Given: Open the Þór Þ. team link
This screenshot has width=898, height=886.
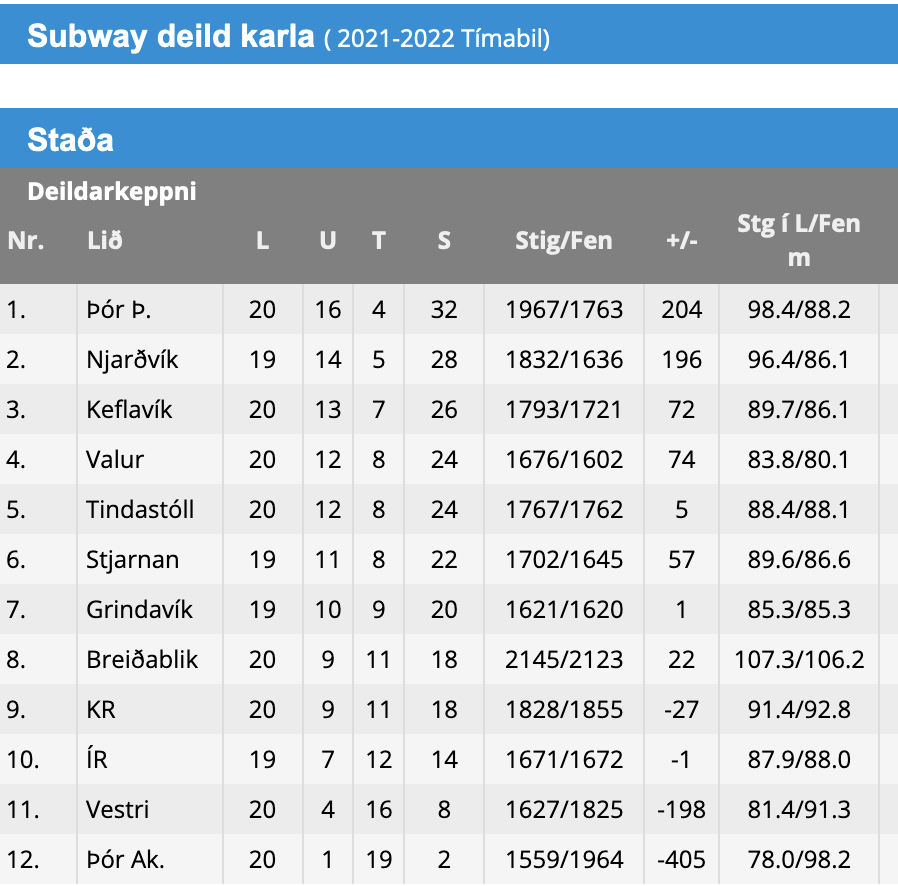Looking at the screenshot, I should [119, 310].
